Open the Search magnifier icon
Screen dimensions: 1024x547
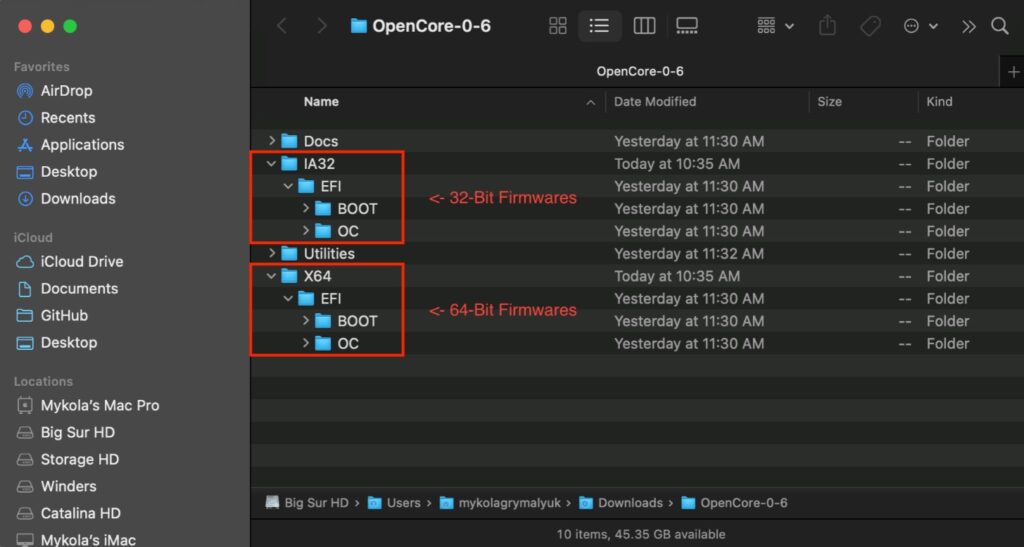point(999,26)
